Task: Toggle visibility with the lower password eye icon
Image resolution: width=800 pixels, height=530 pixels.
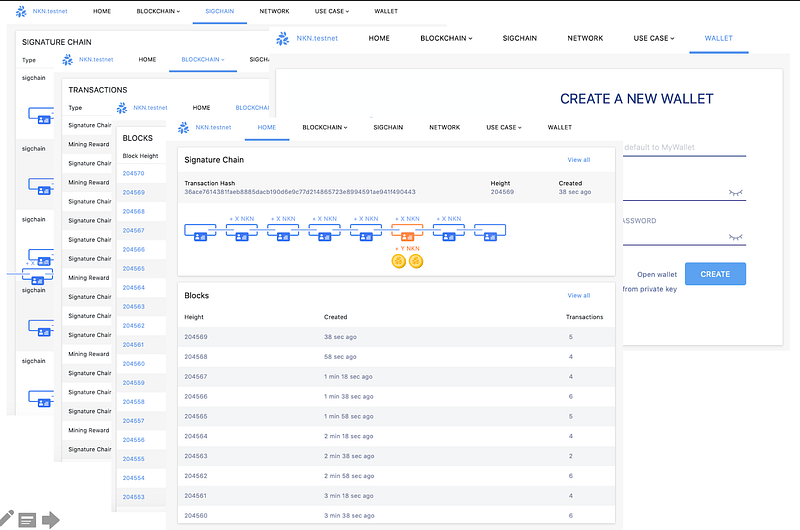Action: click(737, 238)
